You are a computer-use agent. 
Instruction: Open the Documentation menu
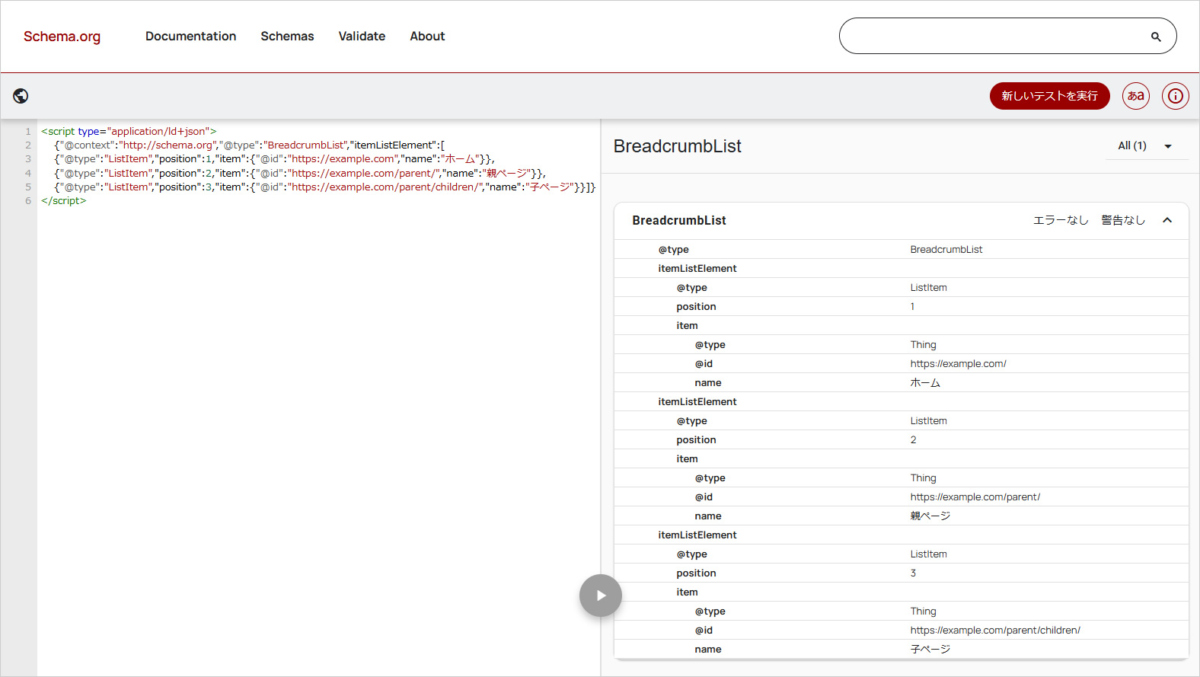coord(191,36)
